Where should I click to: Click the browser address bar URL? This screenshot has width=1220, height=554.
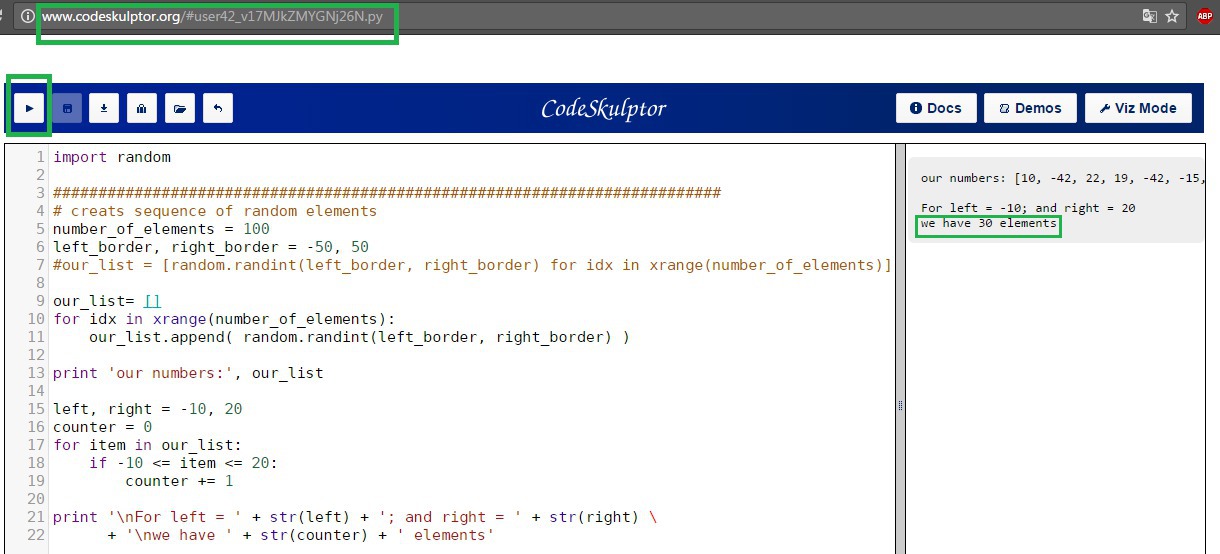click(x=212, y=17)
